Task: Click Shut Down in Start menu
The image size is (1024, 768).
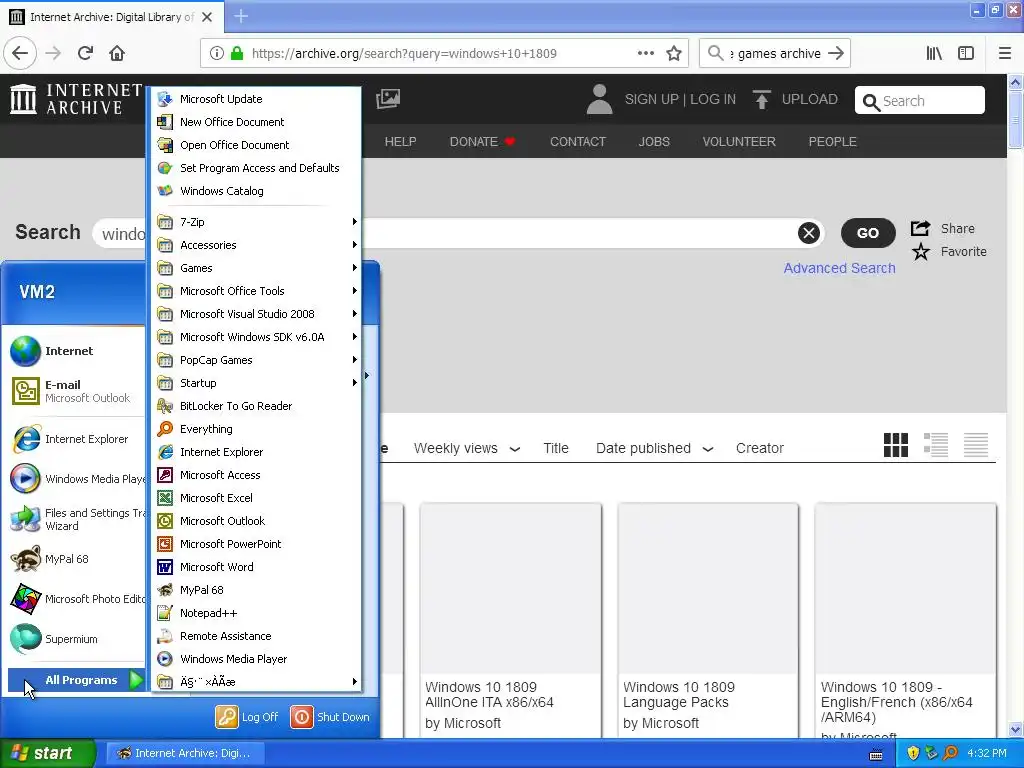Action: (x=330, y=716)
